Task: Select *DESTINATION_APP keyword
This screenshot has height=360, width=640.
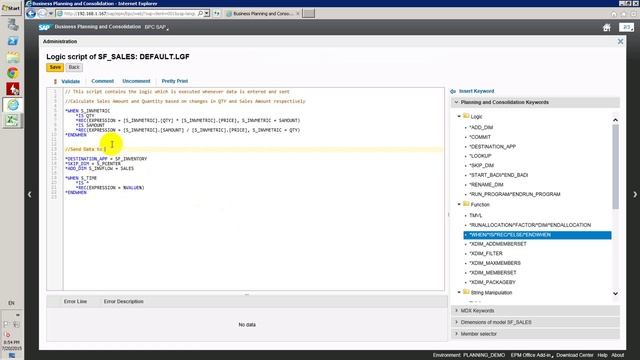Action: pyautogui.click(x=493, y=147)
